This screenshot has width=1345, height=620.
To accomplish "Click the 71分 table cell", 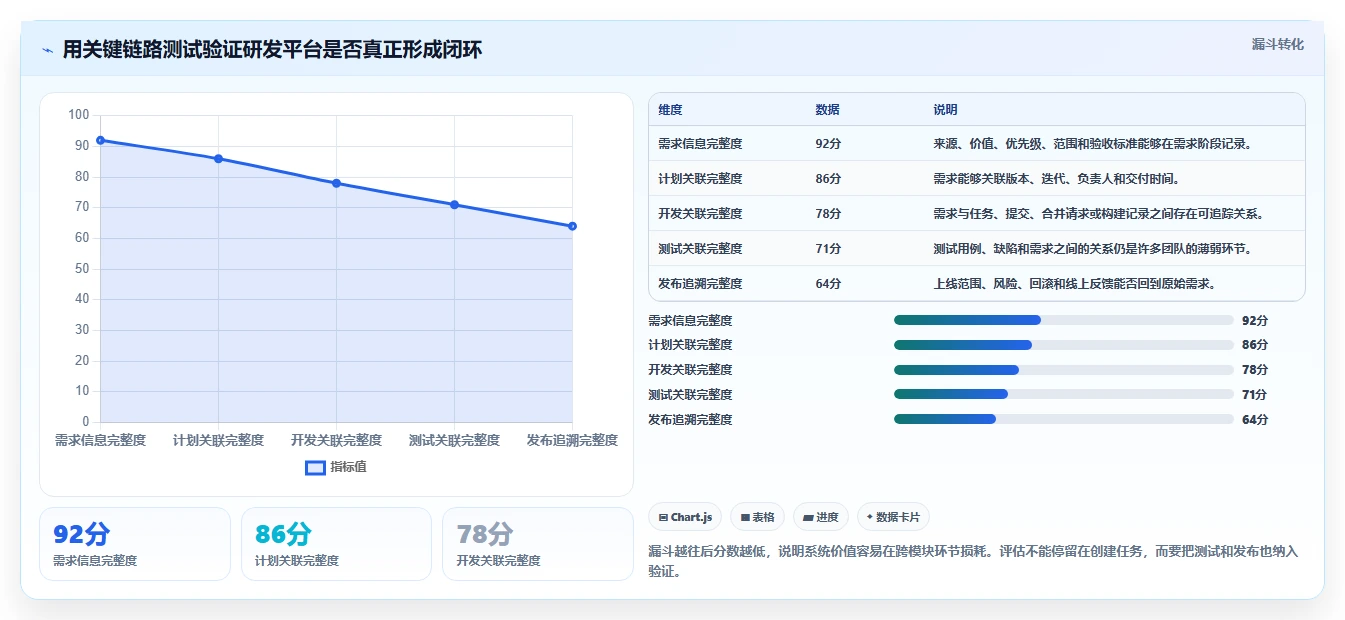I will click(829, 249).
